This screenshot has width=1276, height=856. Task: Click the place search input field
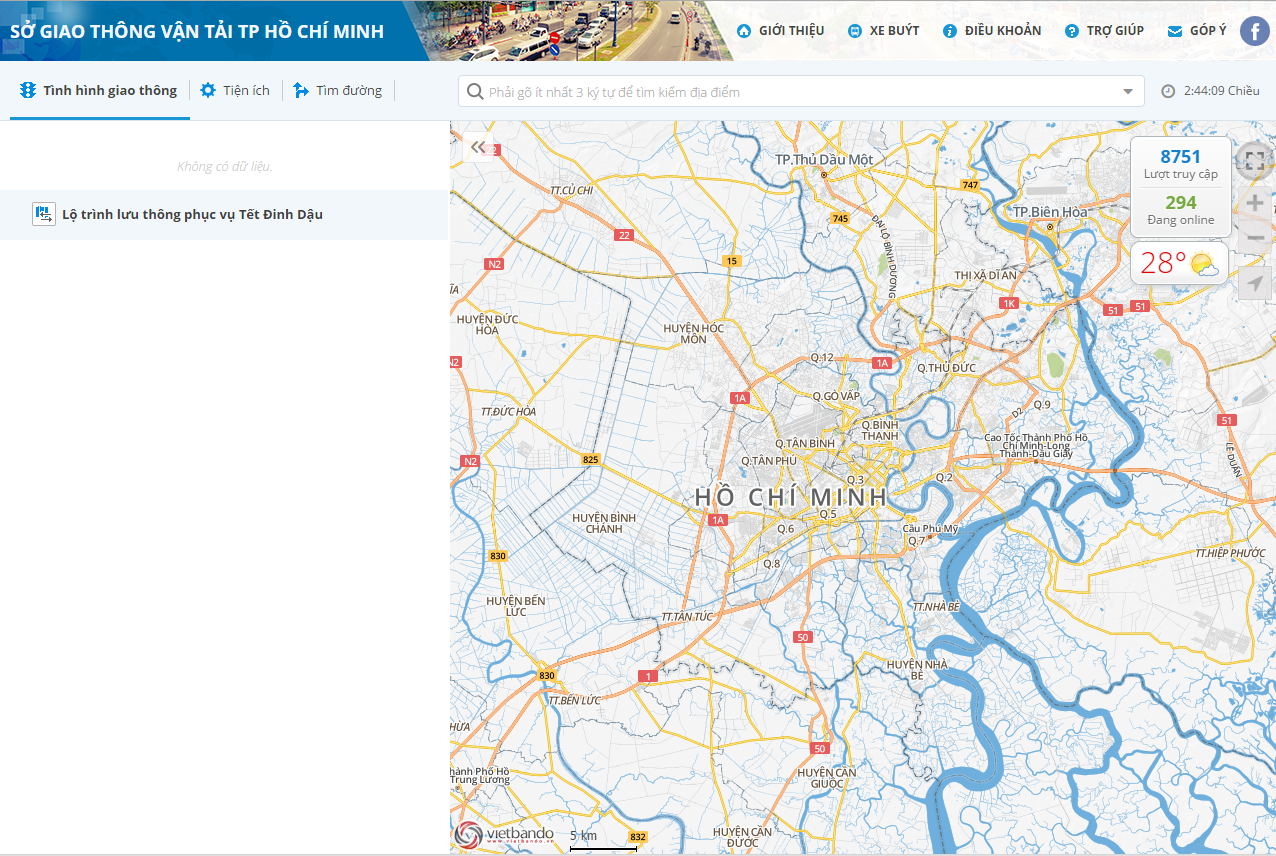tap(801, 92)
